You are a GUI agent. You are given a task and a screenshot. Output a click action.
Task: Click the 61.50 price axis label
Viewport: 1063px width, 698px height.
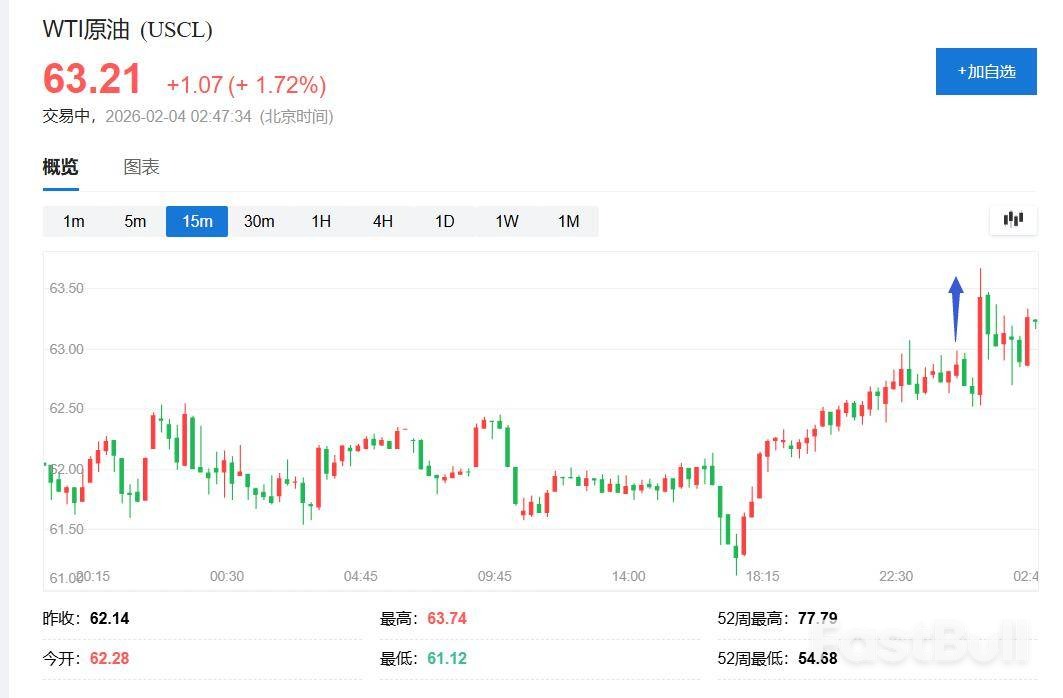tap(66, 529)
